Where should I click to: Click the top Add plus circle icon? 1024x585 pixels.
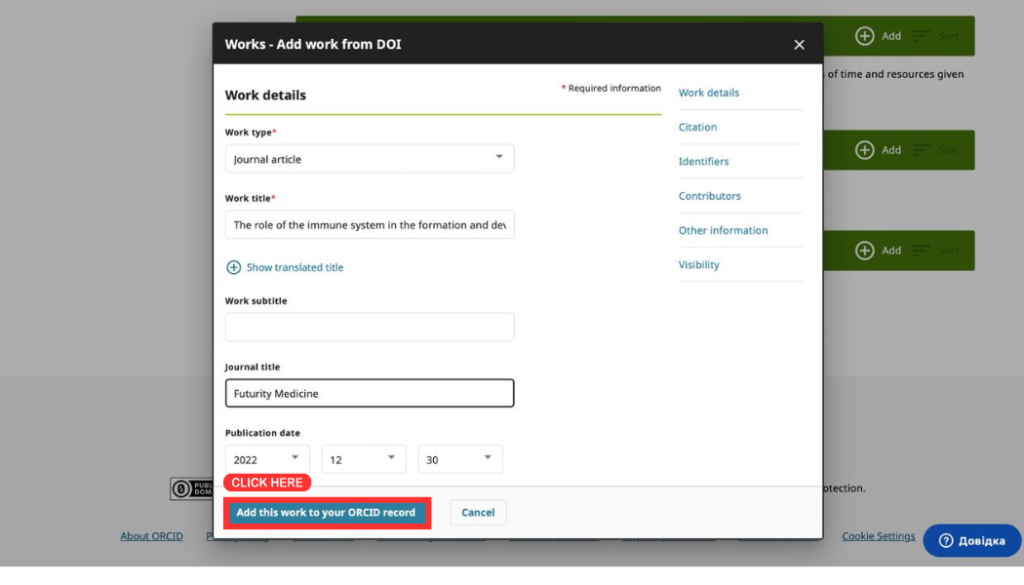coord(865,36)
